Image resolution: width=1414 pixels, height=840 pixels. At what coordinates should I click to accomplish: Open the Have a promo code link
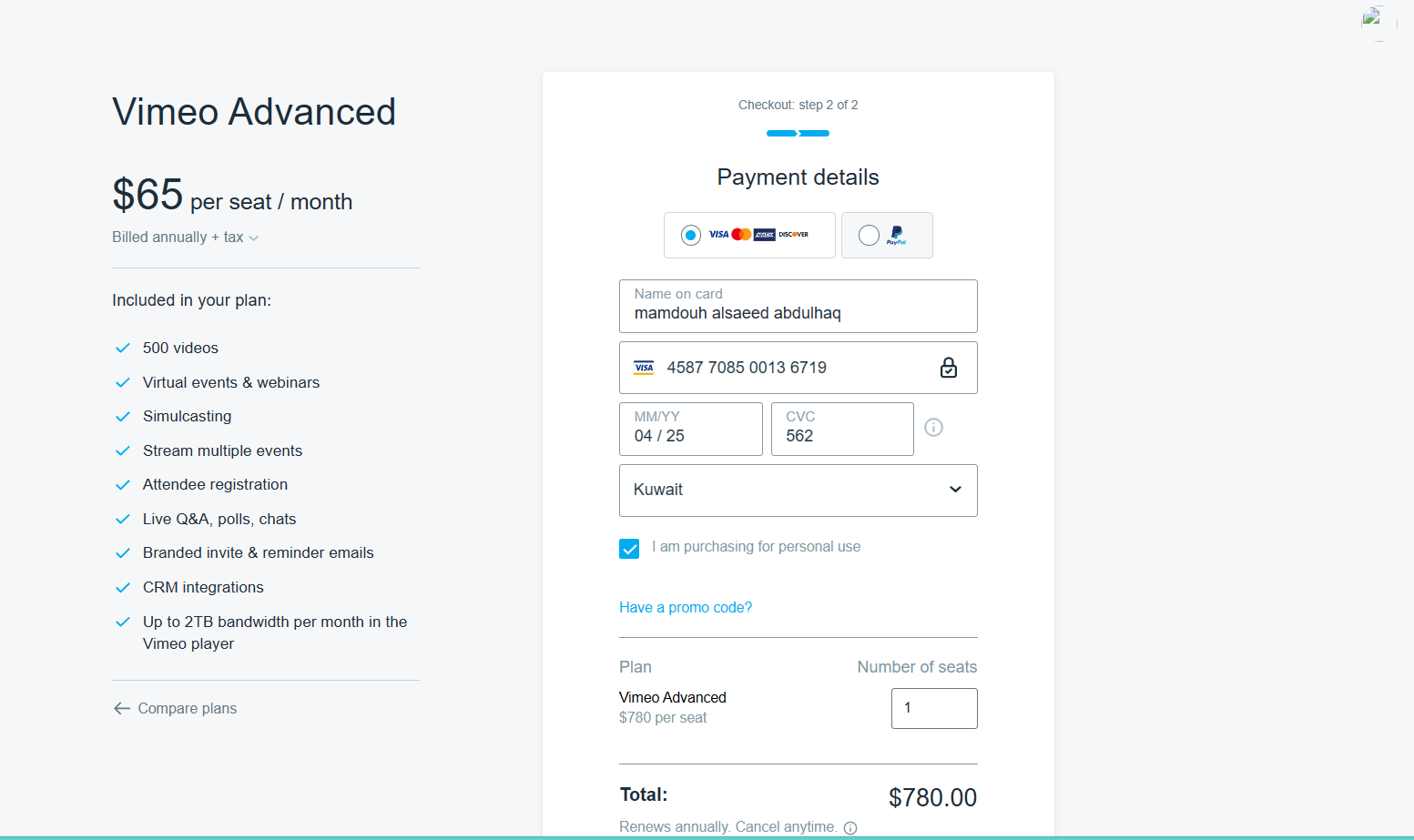point(686,608)
